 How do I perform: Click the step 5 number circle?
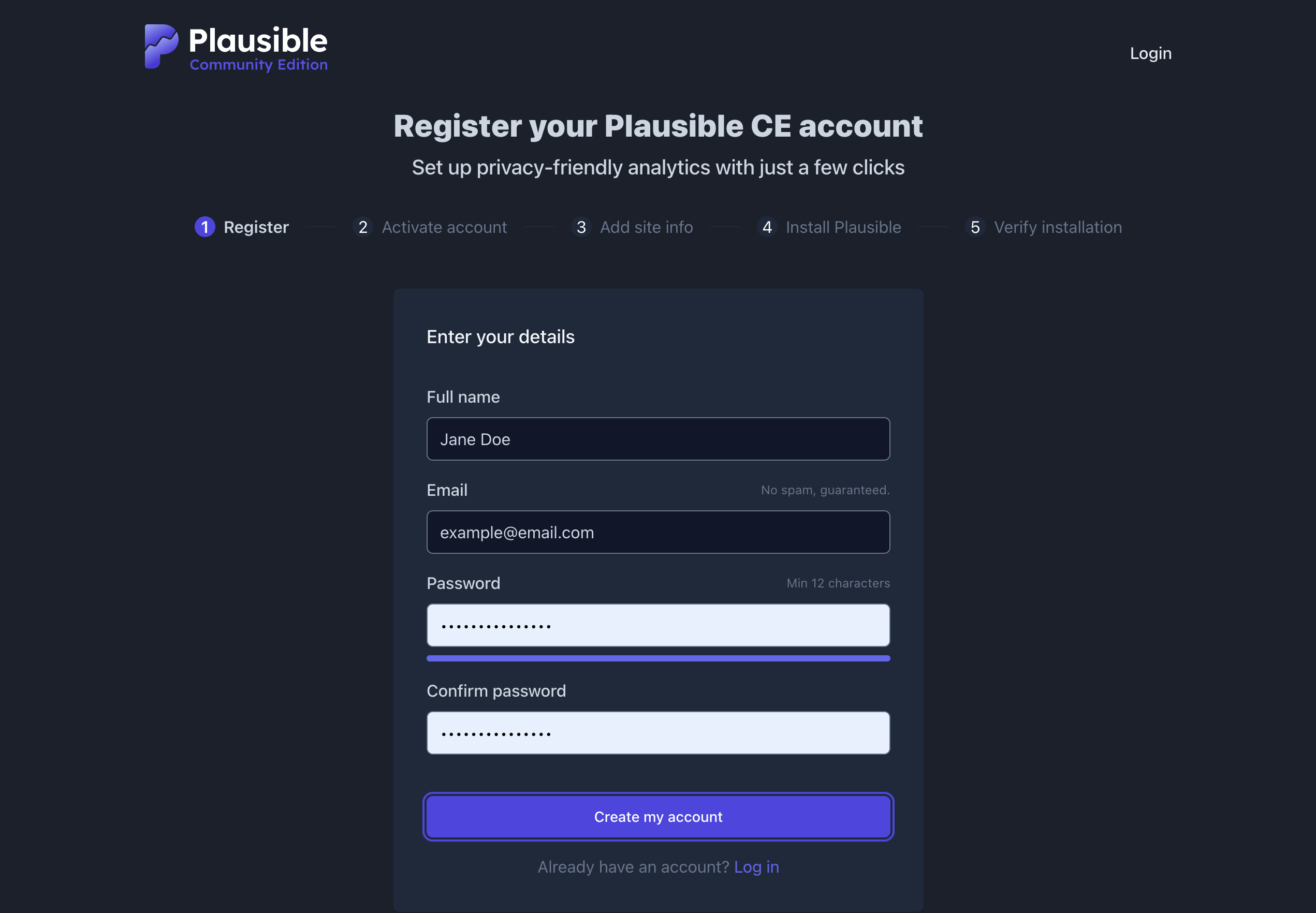click(975, 227)
